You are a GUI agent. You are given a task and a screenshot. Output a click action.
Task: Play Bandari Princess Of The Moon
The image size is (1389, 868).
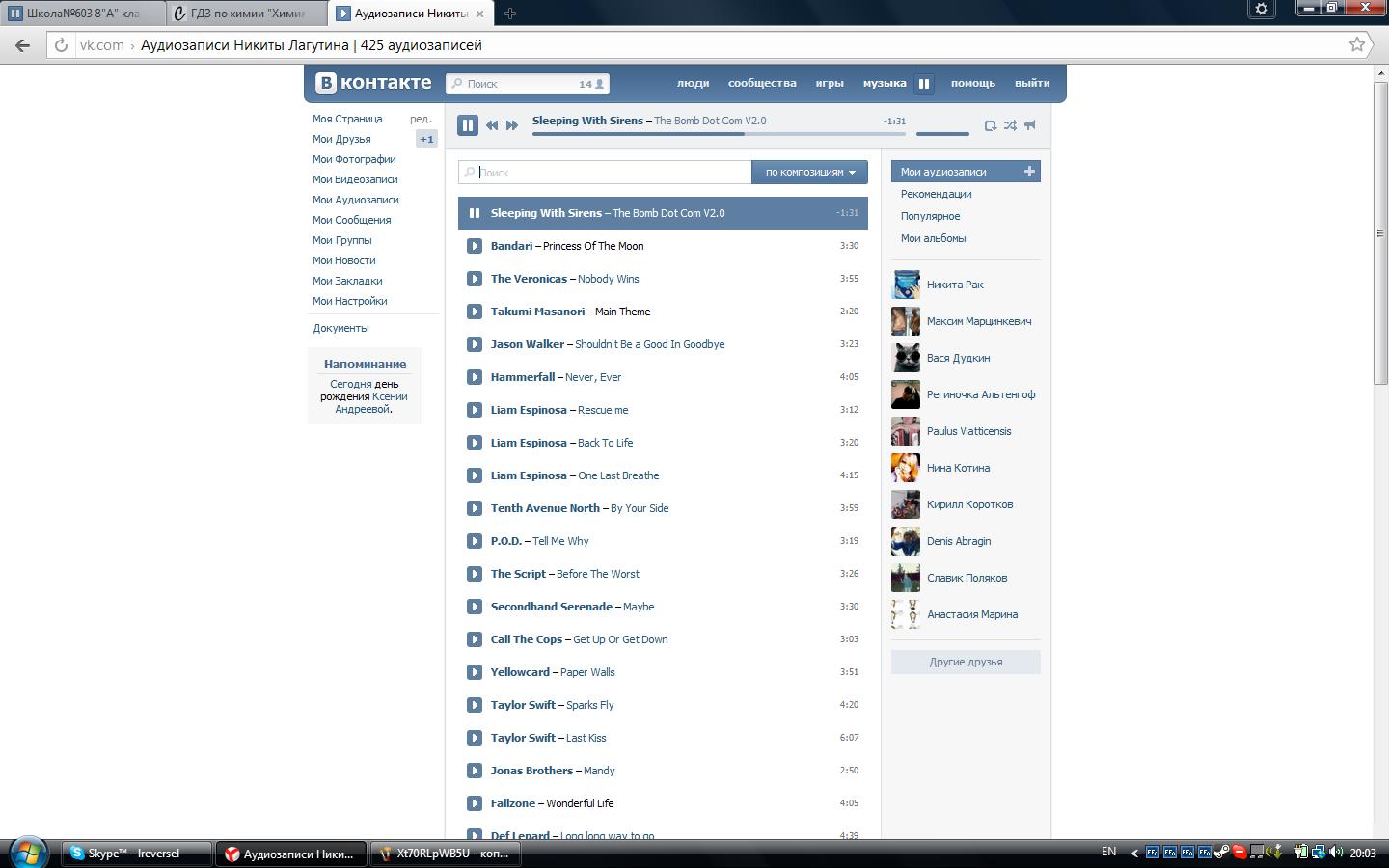coord(475,246)
